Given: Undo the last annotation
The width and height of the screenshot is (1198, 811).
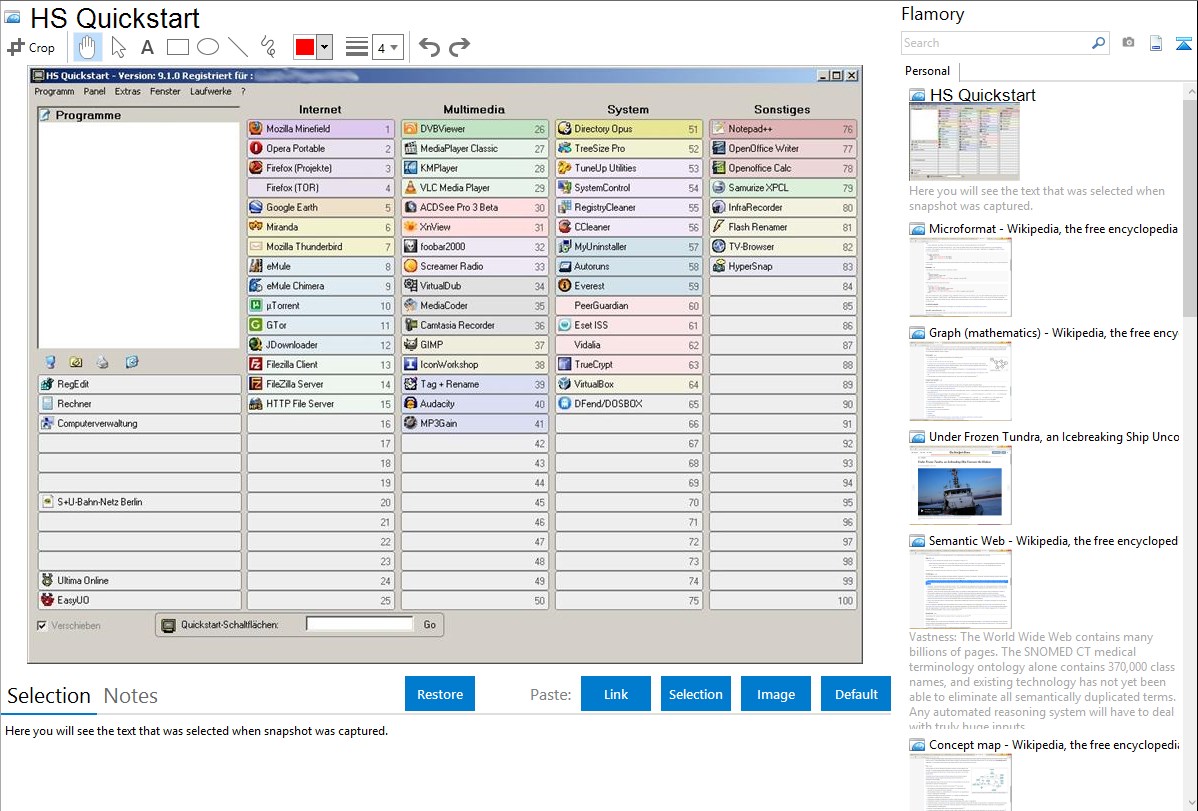Looking at the screenshot, I should click(429, 47).
